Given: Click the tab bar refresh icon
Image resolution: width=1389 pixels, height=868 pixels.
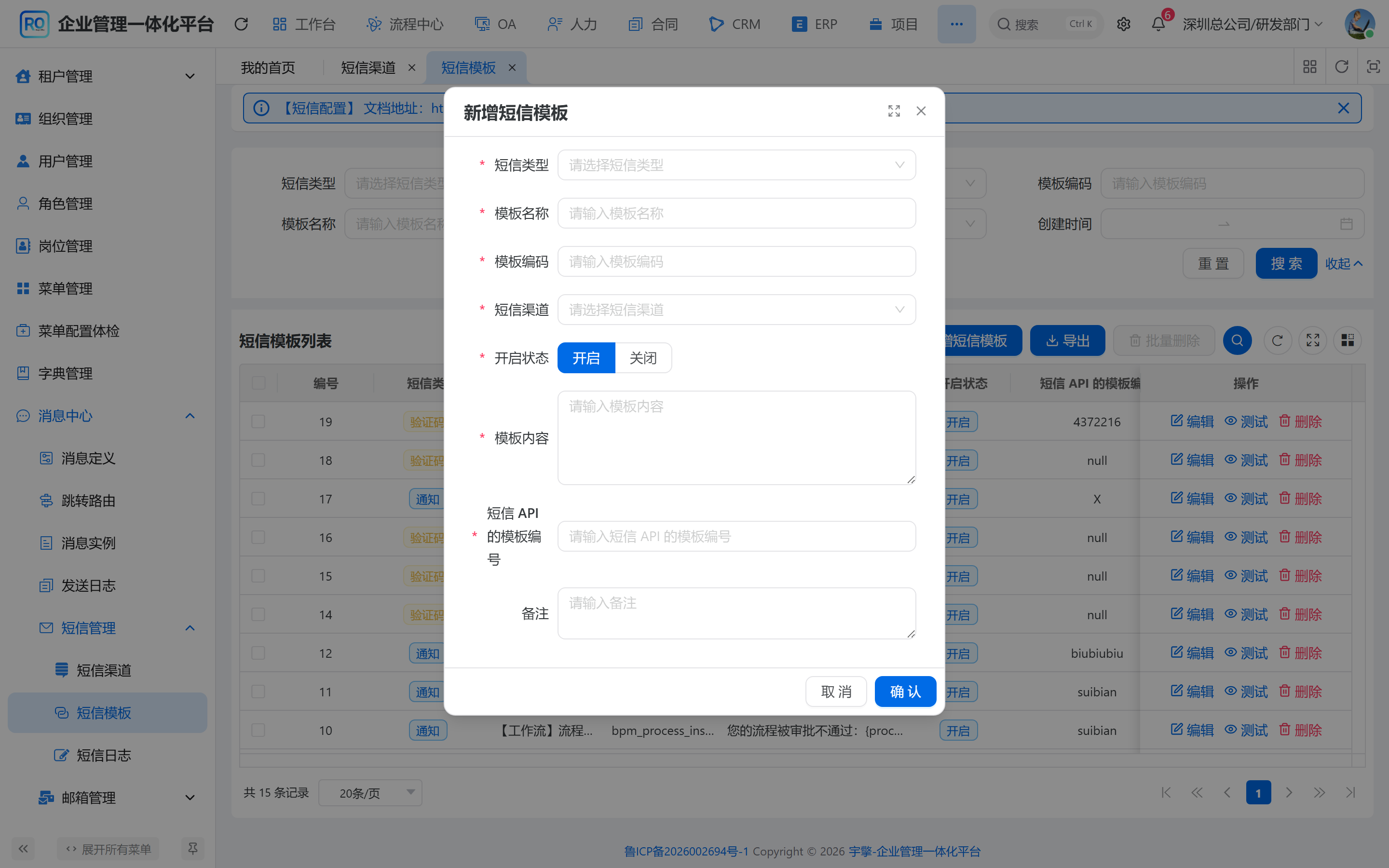Looking at the screenshot, I should (x=1341, y=67).
